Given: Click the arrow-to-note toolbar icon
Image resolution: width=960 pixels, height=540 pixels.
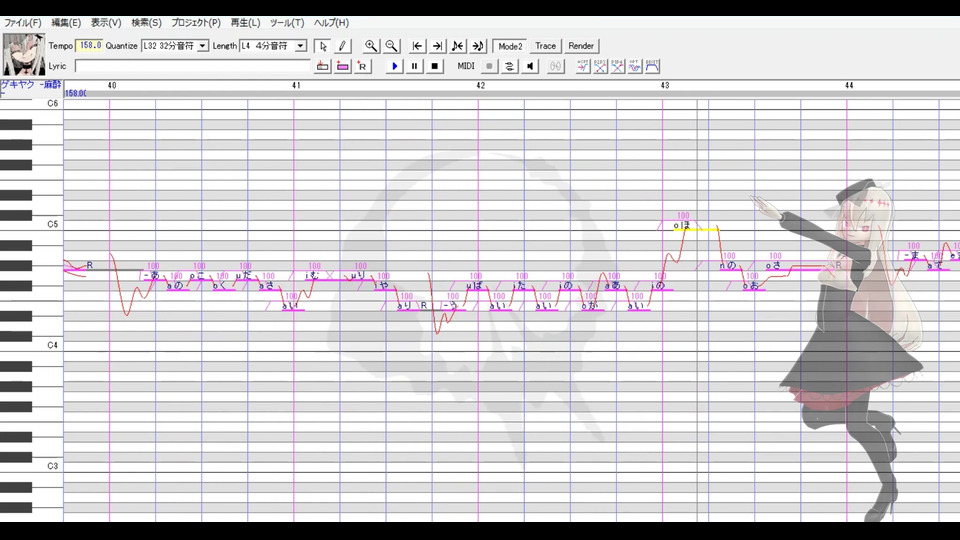Looking at the screenshot, I should pyautogui.click(x=478, y=46).
